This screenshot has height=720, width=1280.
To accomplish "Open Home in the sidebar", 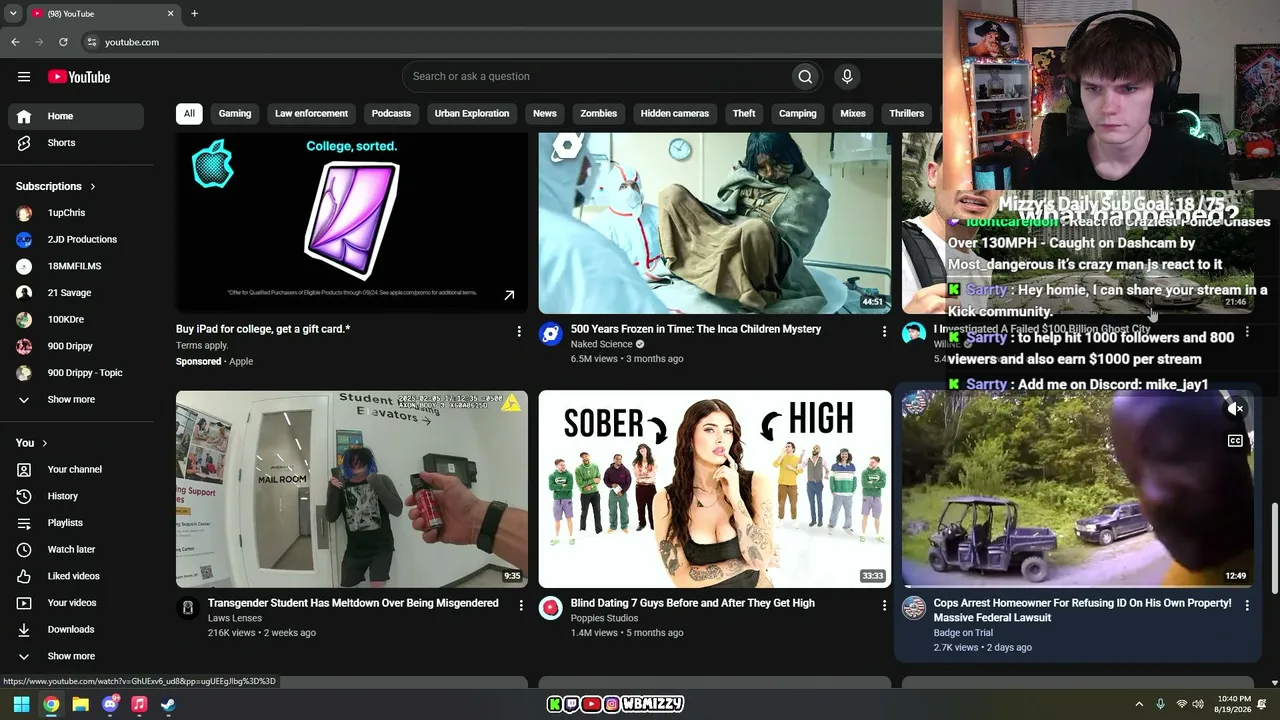I will 76,116.
